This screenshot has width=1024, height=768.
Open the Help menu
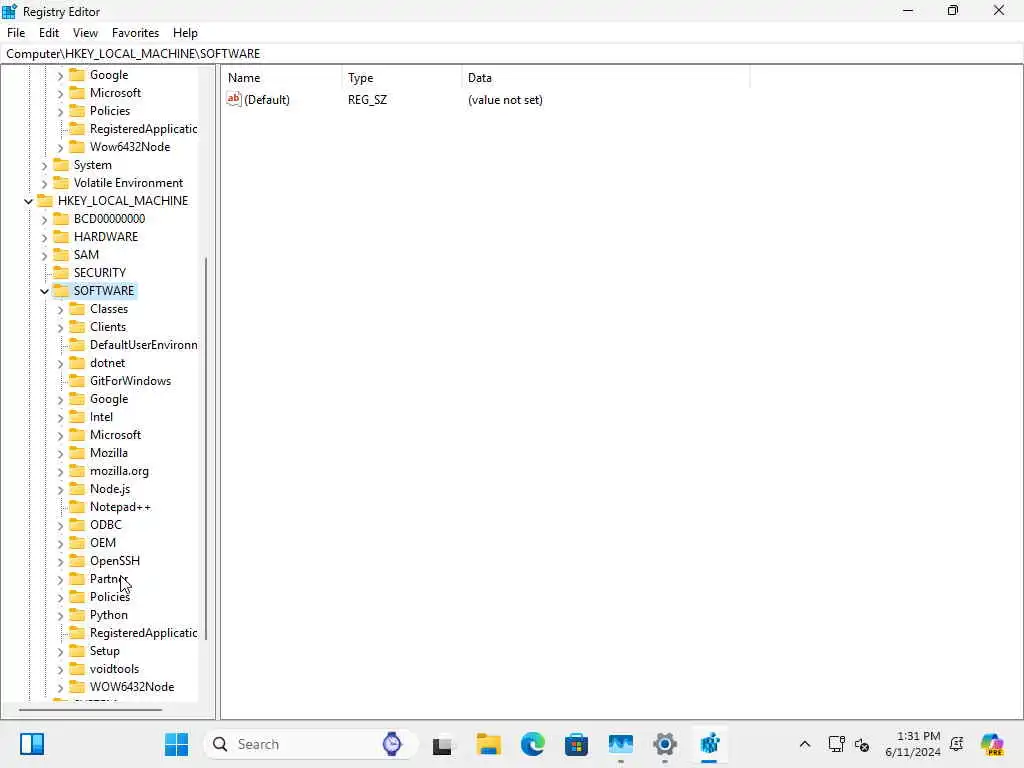point(185,33)
